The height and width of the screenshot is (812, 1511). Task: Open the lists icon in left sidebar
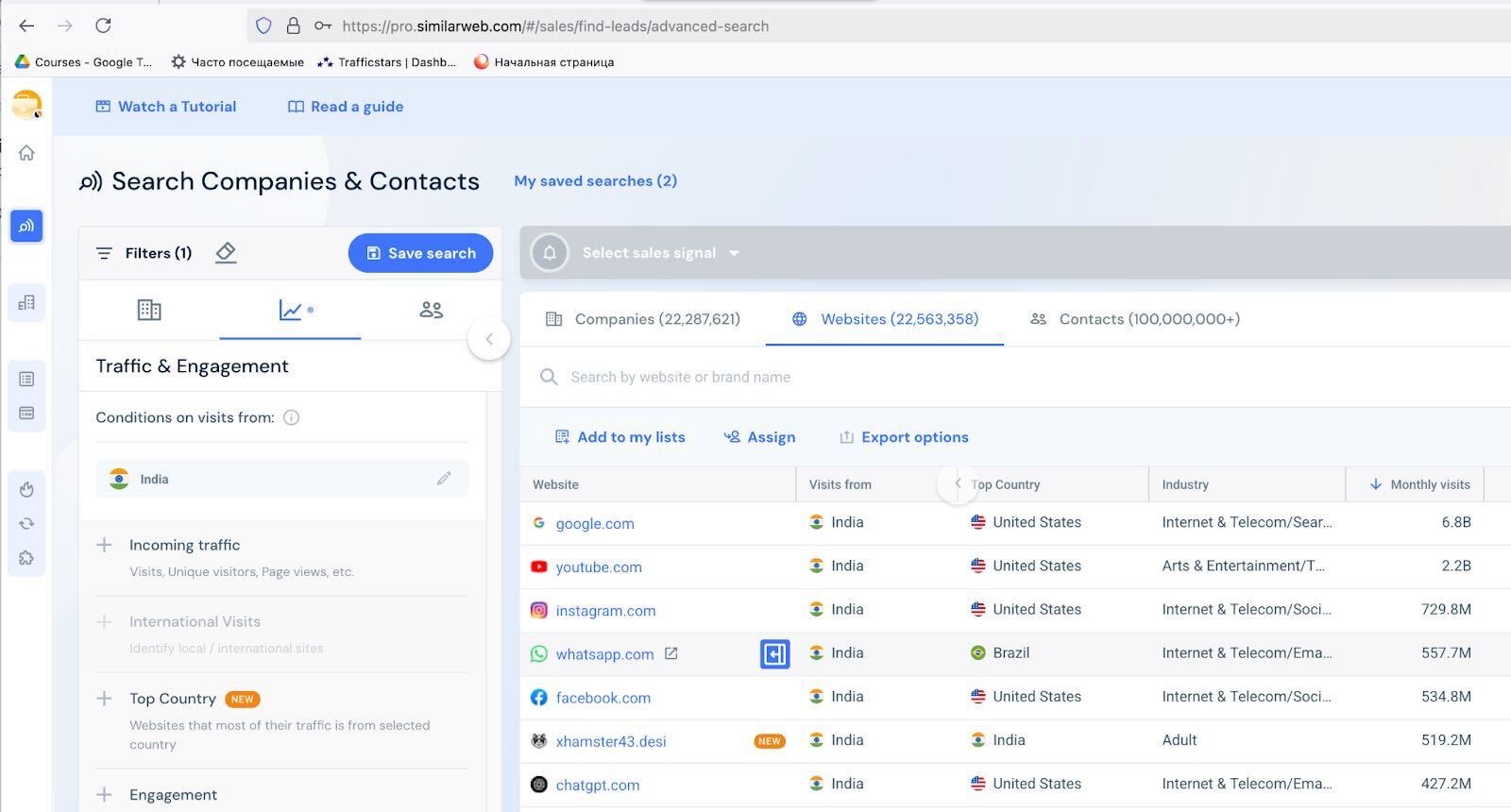pos(26,379)
